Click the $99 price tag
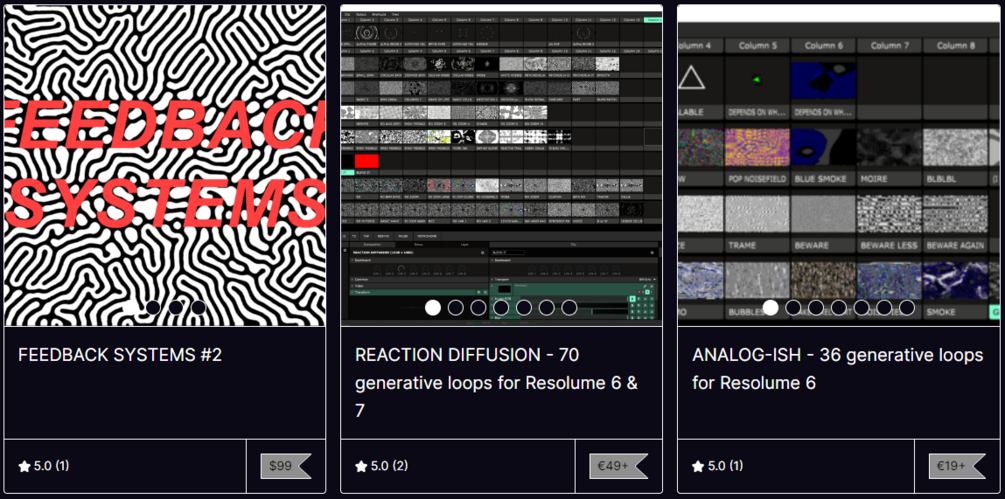Screen dimensions: 1005x499 (x=286, y=466)
